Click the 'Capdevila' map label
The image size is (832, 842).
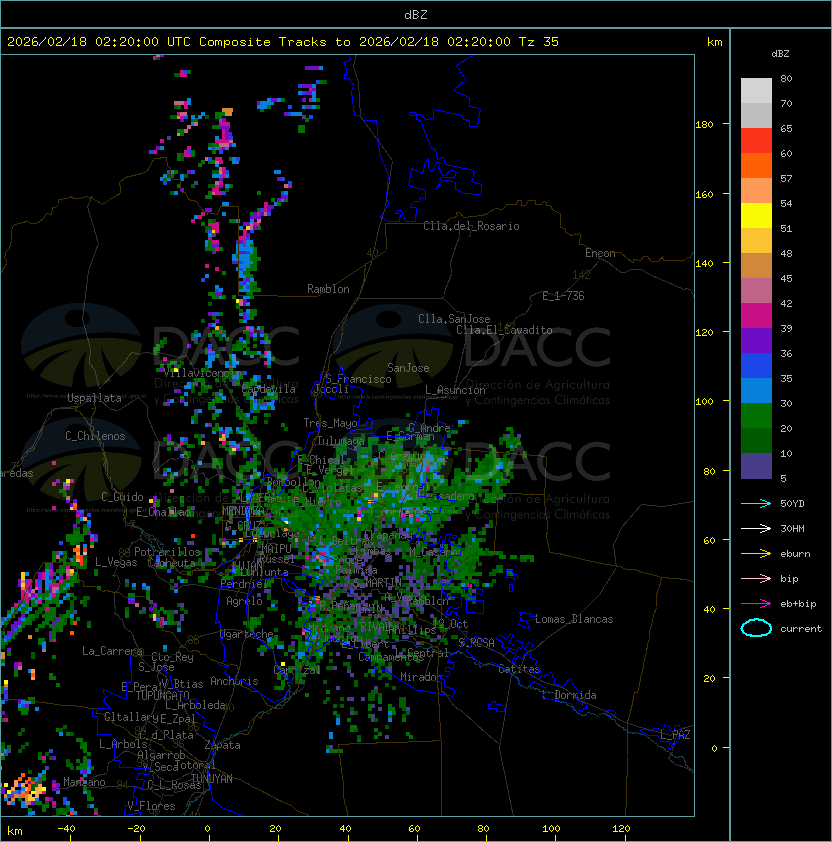pos(269,389)
